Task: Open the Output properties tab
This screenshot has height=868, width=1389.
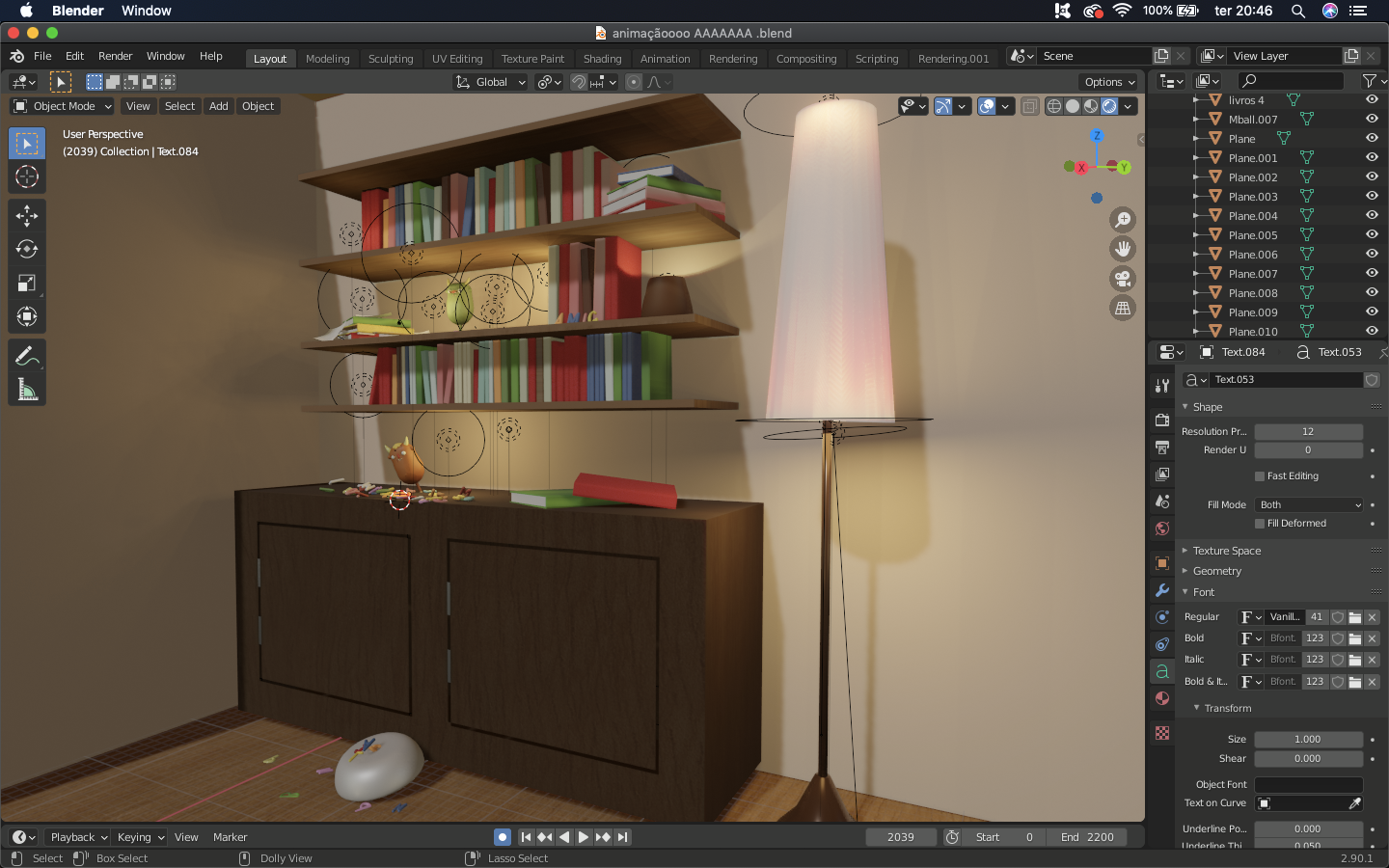Action: pos(1162,448)
